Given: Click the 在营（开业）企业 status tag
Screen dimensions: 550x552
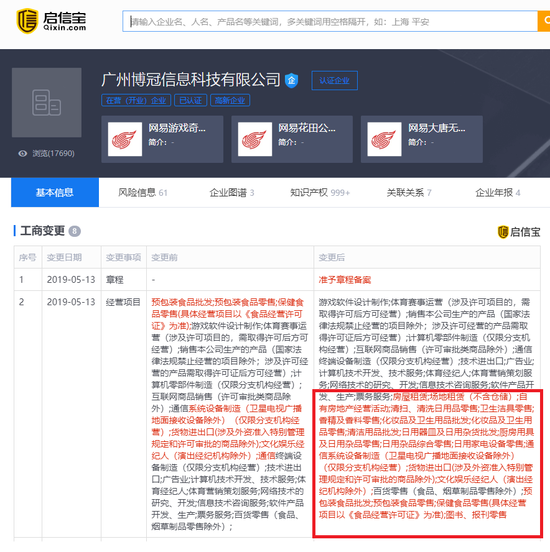Looking at the screenshot, I should coord(136,100).
